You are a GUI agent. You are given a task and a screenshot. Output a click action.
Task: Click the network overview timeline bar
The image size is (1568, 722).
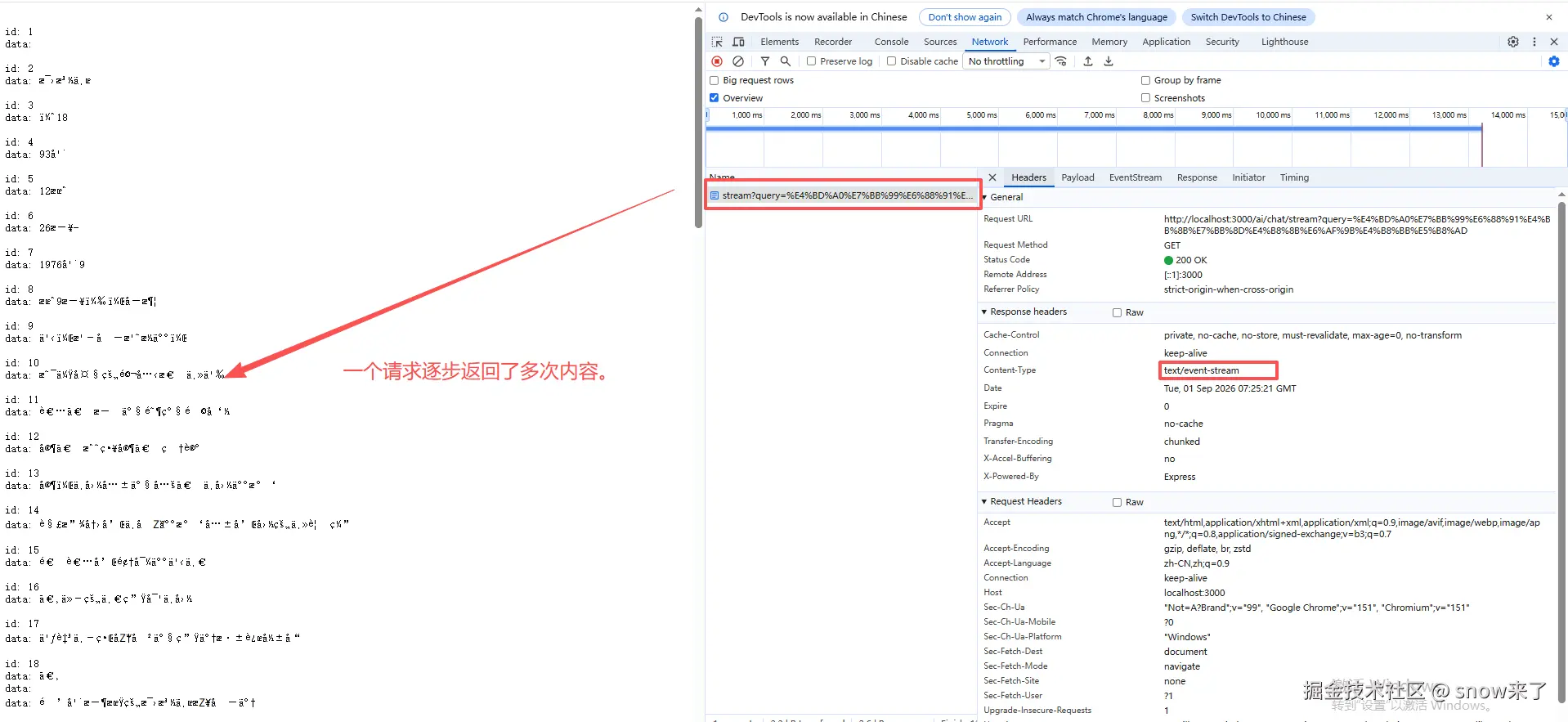pyautogui.click(x=1094, y=128)
